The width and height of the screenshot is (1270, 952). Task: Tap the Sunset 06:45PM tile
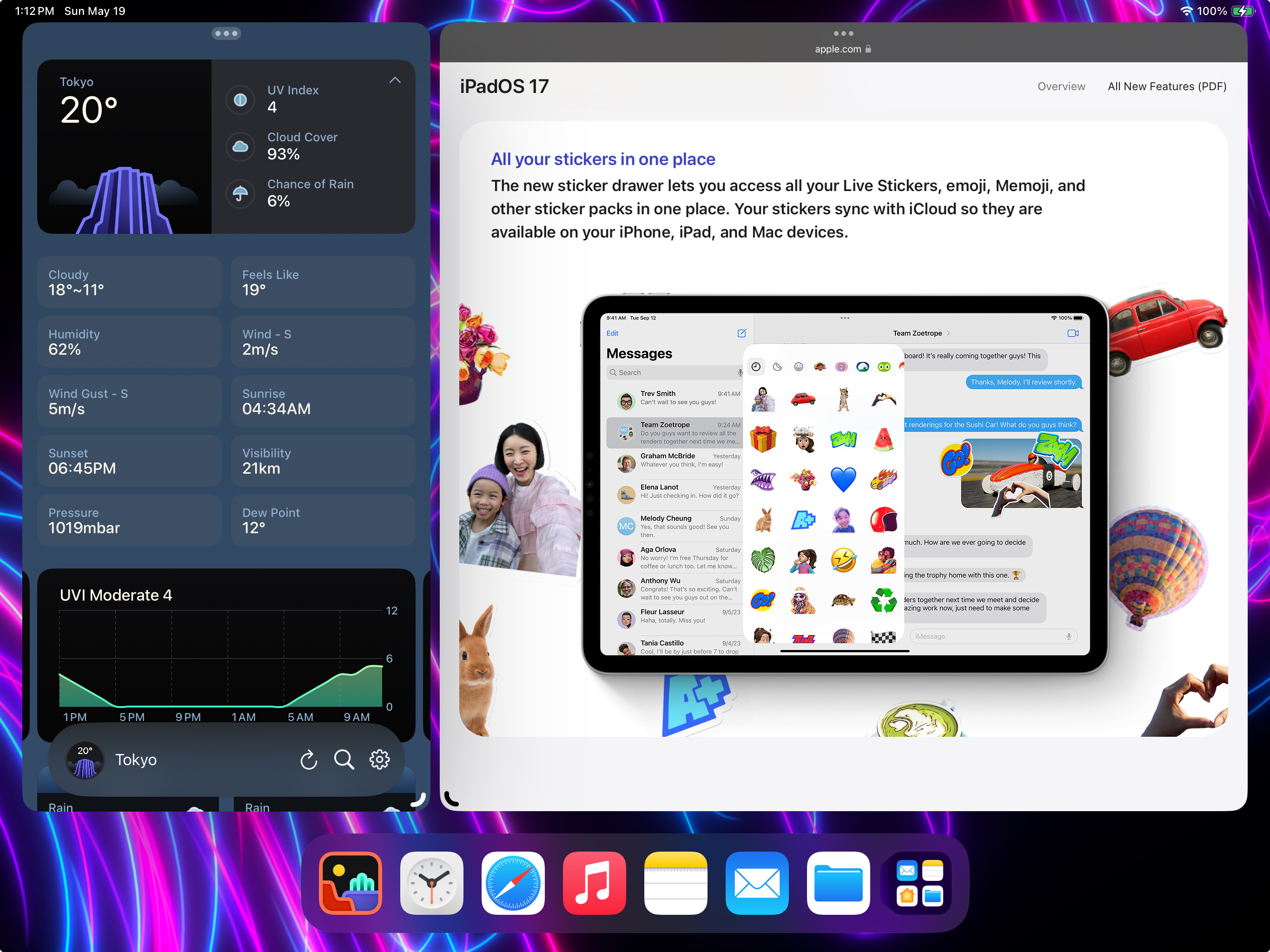(129, 461)
